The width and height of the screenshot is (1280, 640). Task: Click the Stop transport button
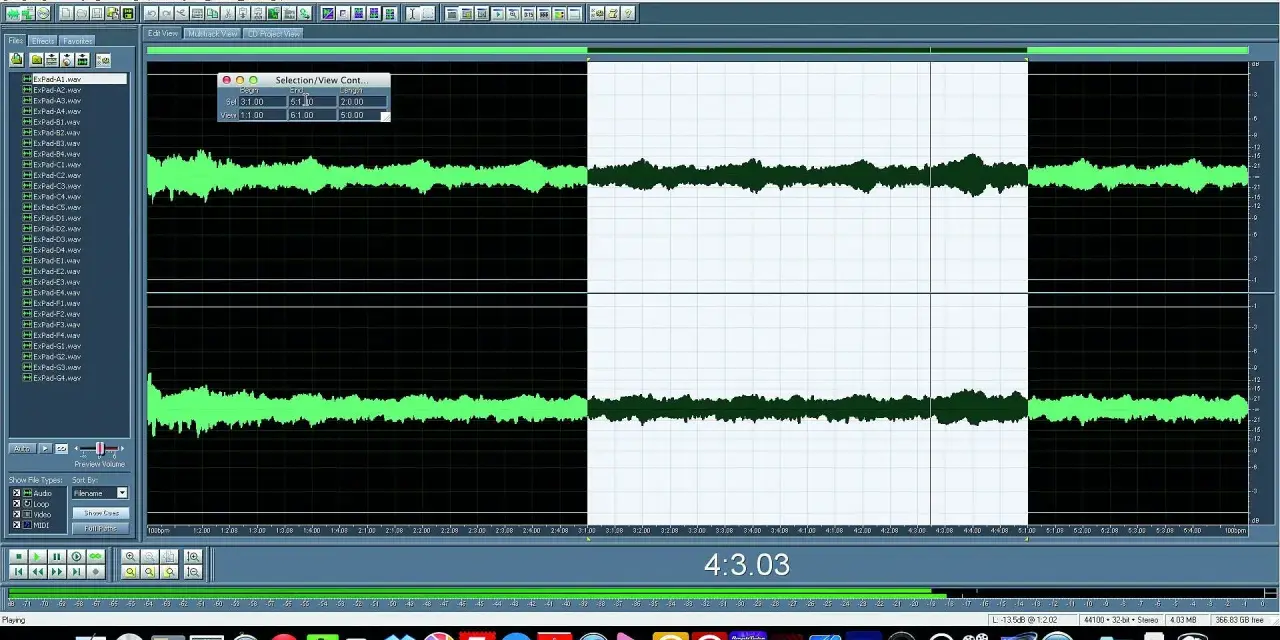tap(18, 557)
